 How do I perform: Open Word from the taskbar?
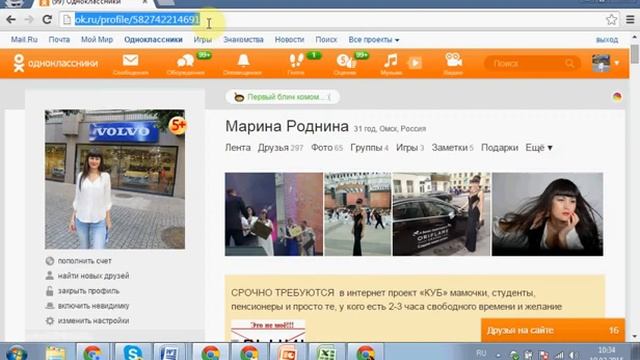(169, 352)
